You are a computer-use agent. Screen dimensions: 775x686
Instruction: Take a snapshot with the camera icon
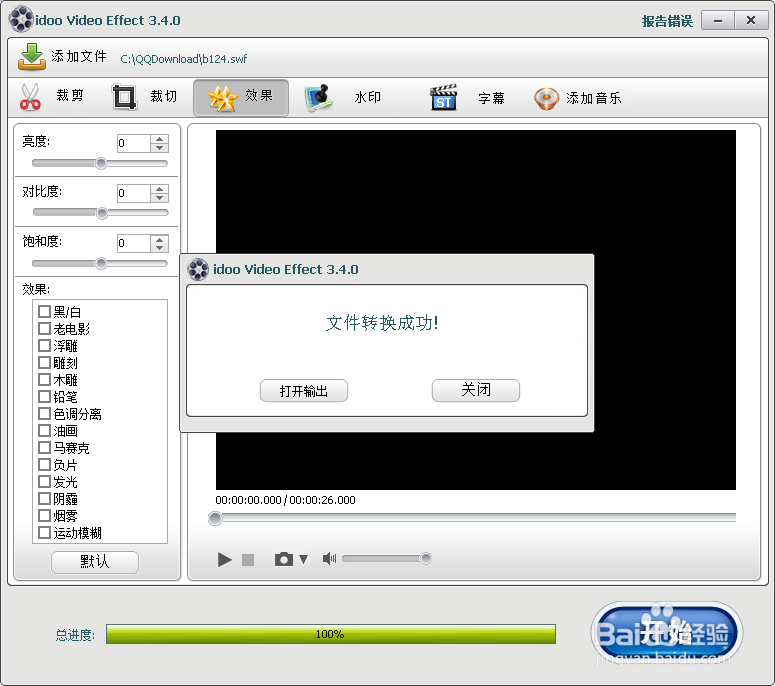point(284,559)
